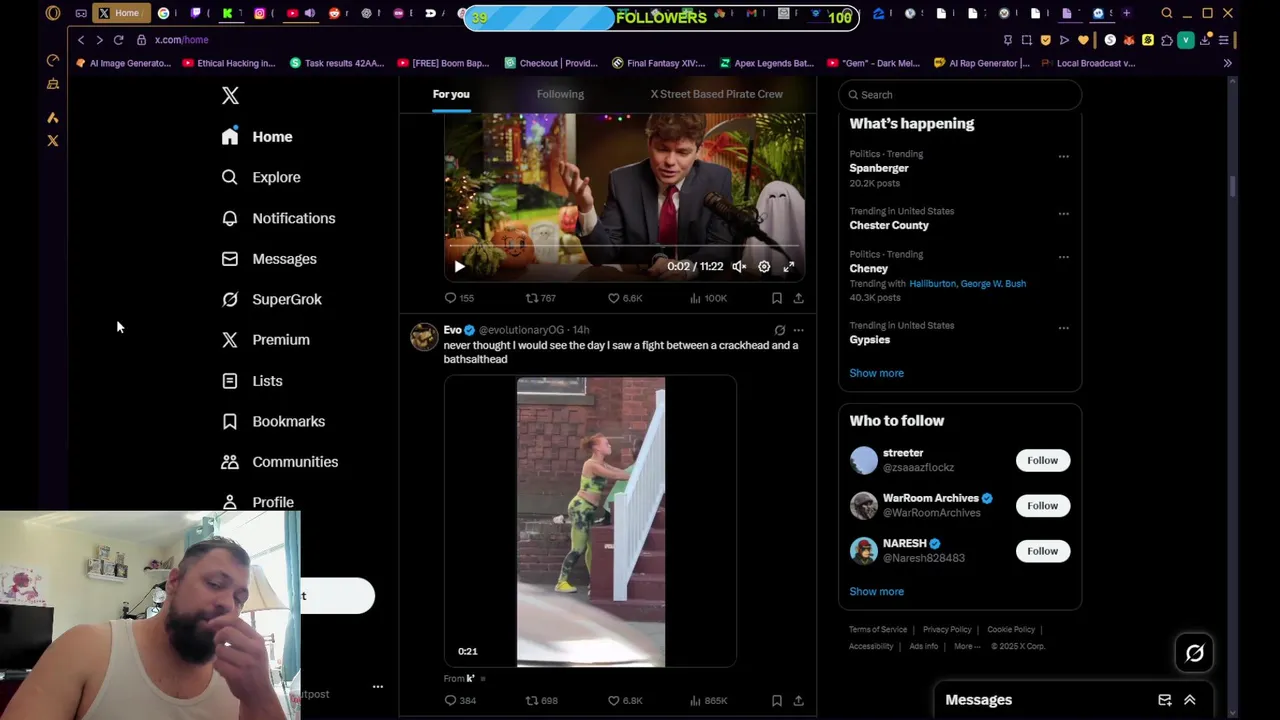The height and width of the screenshot is (720, 1280).
Task: Bookmark Evo's post
Action: (x=777, y=701)
